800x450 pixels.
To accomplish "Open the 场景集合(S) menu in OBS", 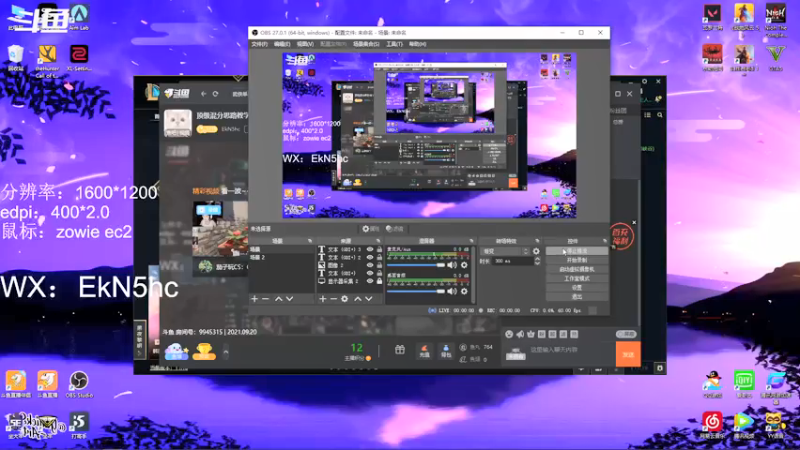I will [366, 44].
